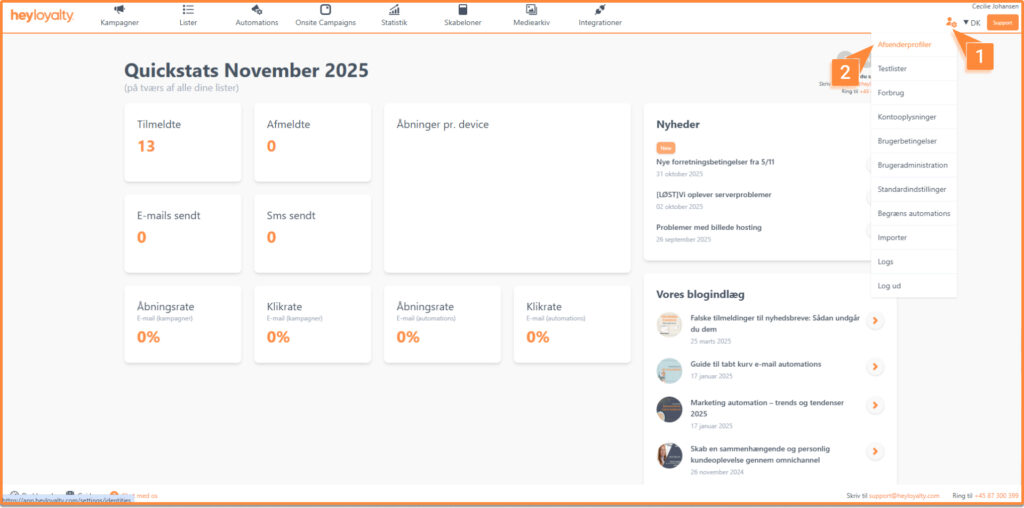Select Afsenderprofiler from the account menu
Screen dimensions: 1024x508
904,44
